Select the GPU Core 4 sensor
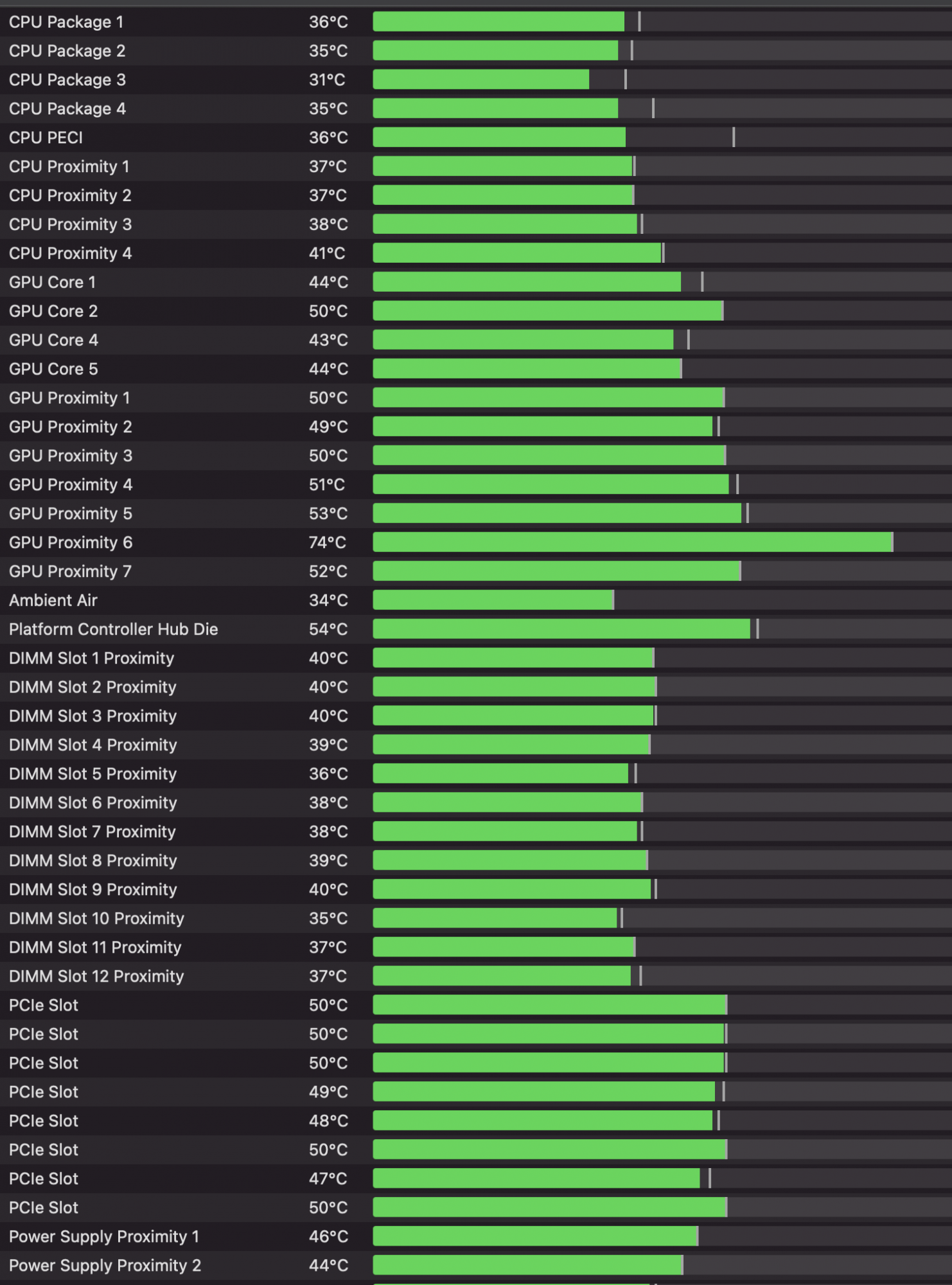This screenshot has height=1285, width=952. (x=53, y=340)
